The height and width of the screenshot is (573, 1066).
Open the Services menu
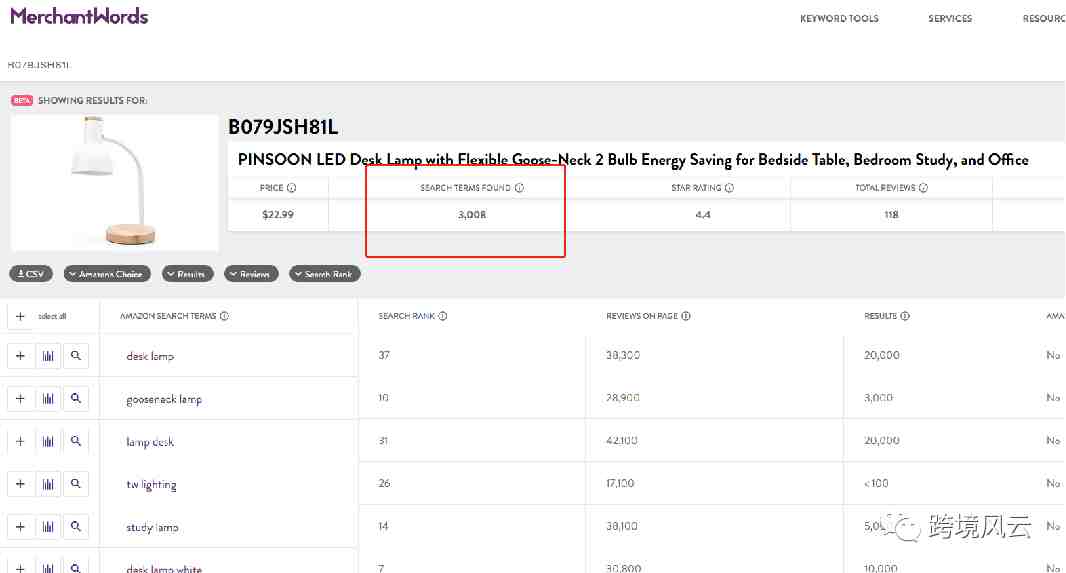pos(950,18)
